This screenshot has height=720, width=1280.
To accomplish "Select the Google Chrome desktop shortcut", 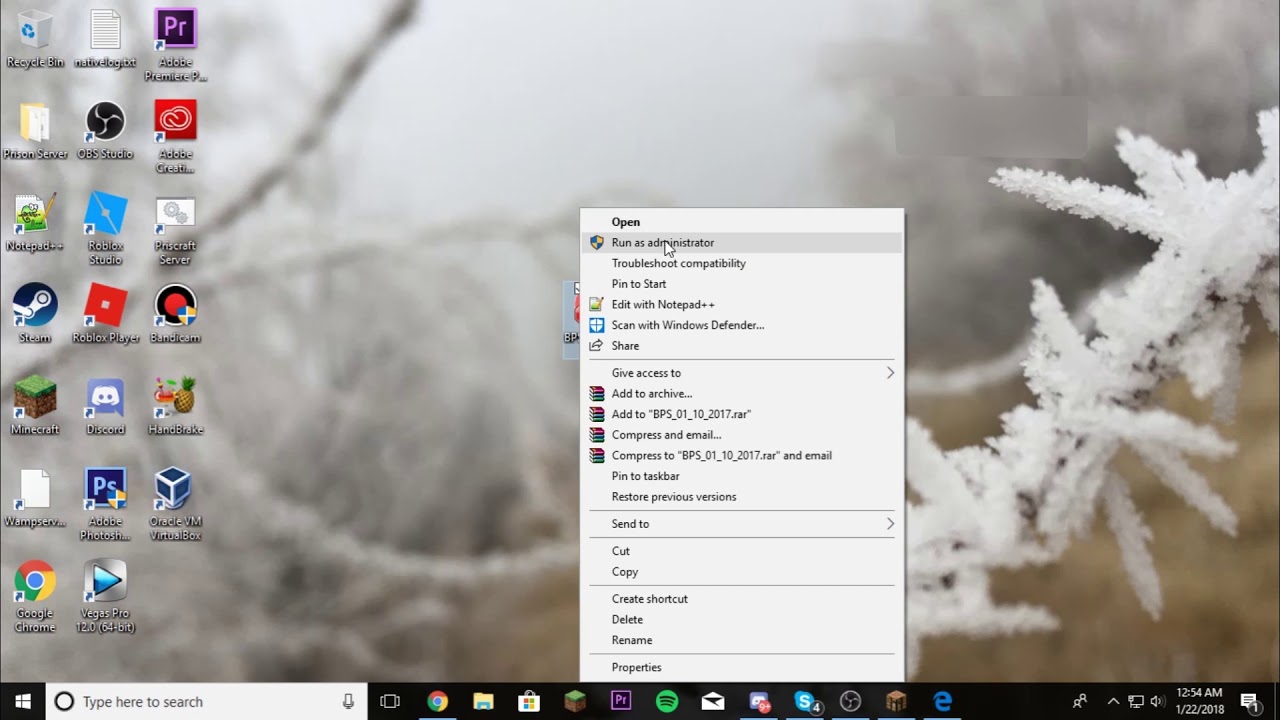I will pyautogui.click(x=35, y=596).
